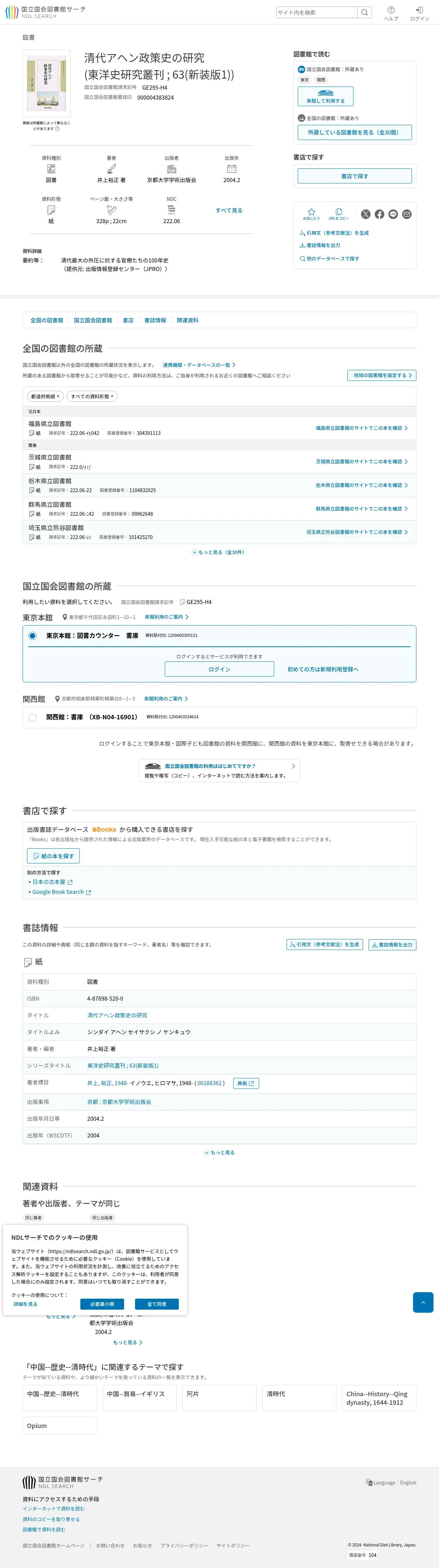Viewport: 439px width, 1568px height.
Task: Click 来館して利用する button
Action: (325, 96)
